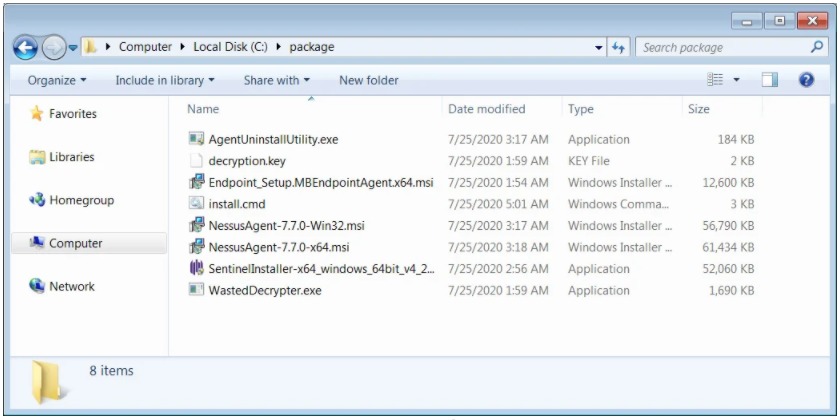Open the view options dropdown arrow
The height and width of the screenshot is (420, 840).
[x=736, y=80]
